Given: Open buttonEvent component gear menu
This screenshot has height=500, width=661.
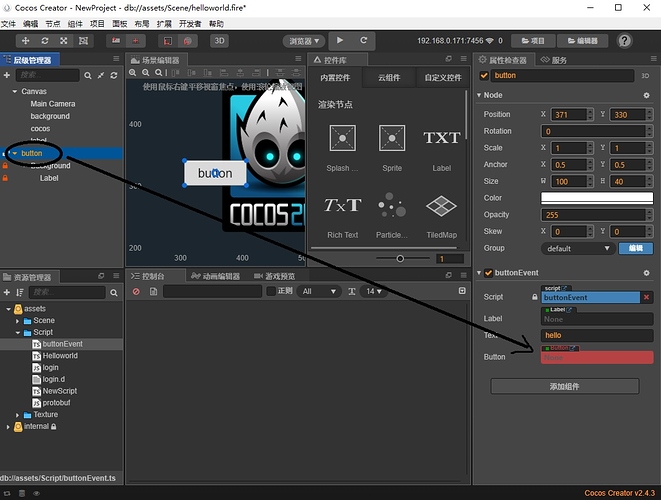Looking at the screenshot, I should point(646,273).
